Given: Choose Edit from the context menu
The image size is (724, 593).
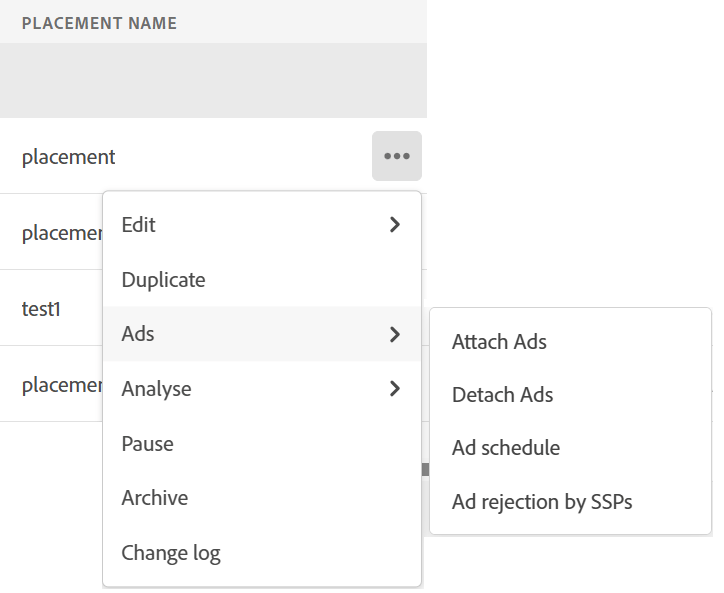Looking at the screenshot, I should pos(139,225).
